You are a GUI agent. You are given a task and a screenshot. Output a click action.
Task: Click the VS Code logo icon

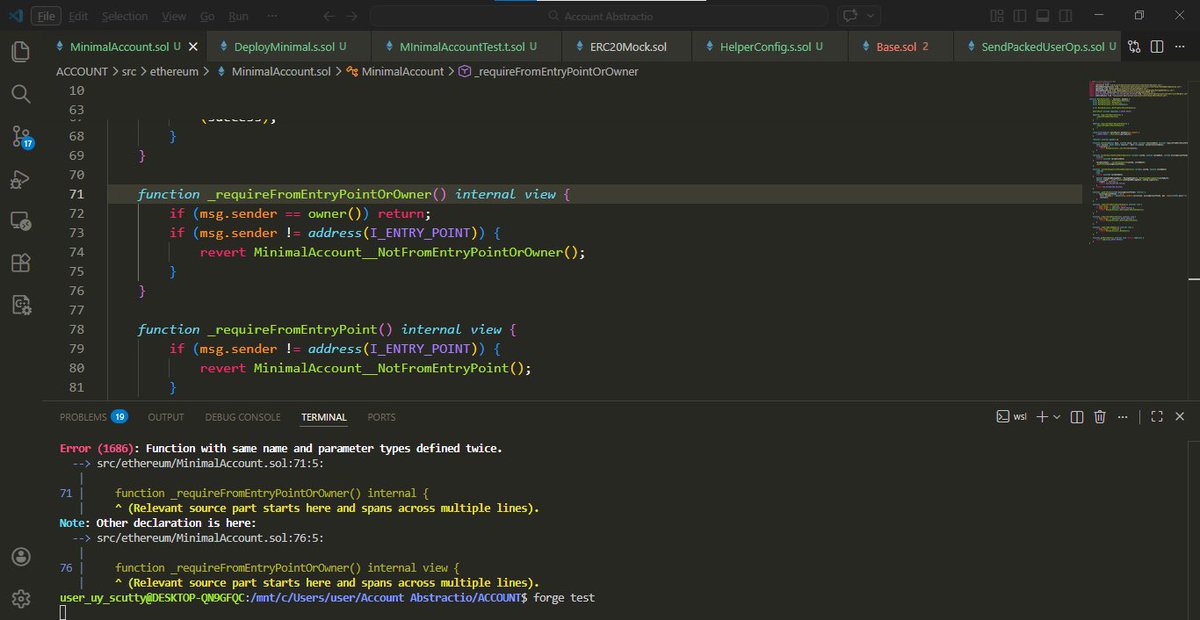14,16
